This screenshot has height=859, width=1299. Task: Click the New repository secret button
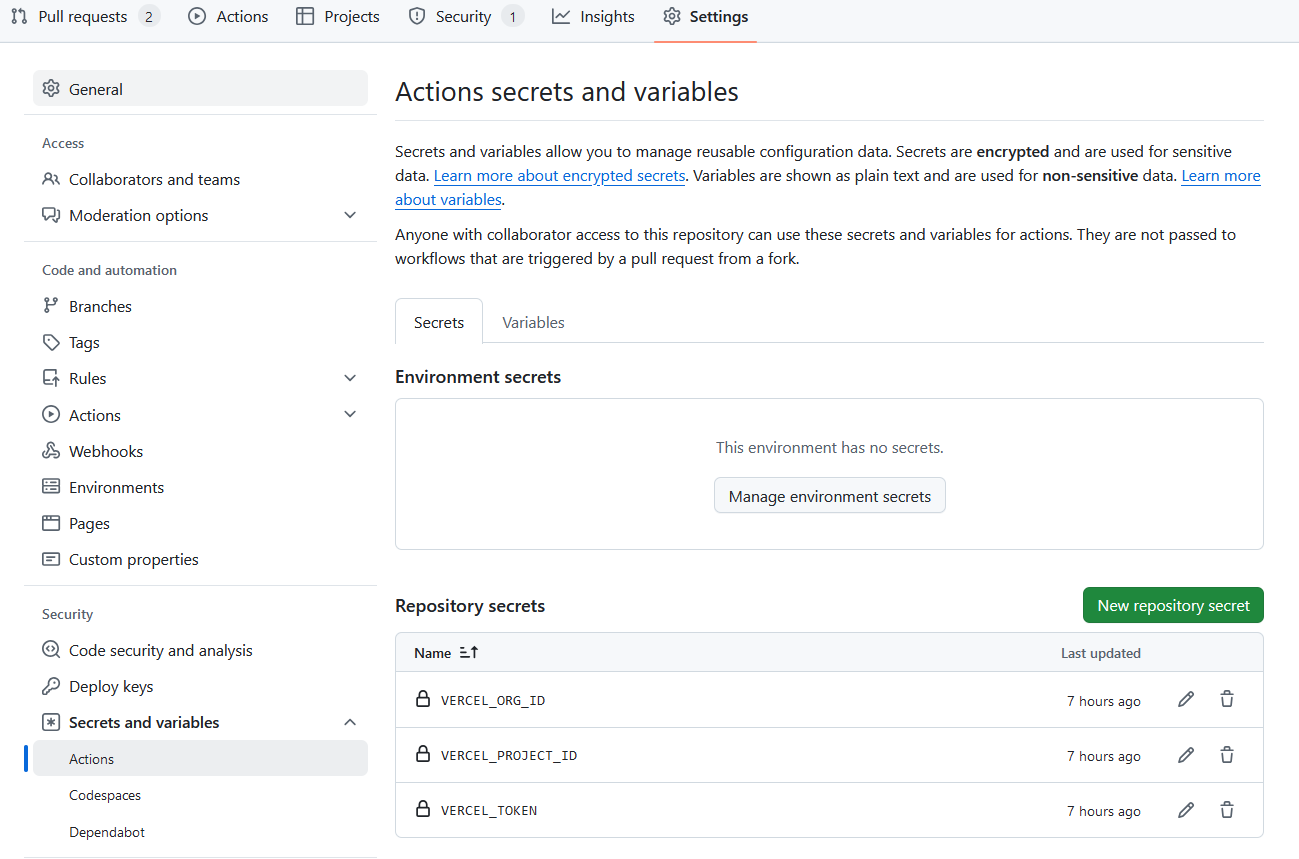pos(1173,605)
